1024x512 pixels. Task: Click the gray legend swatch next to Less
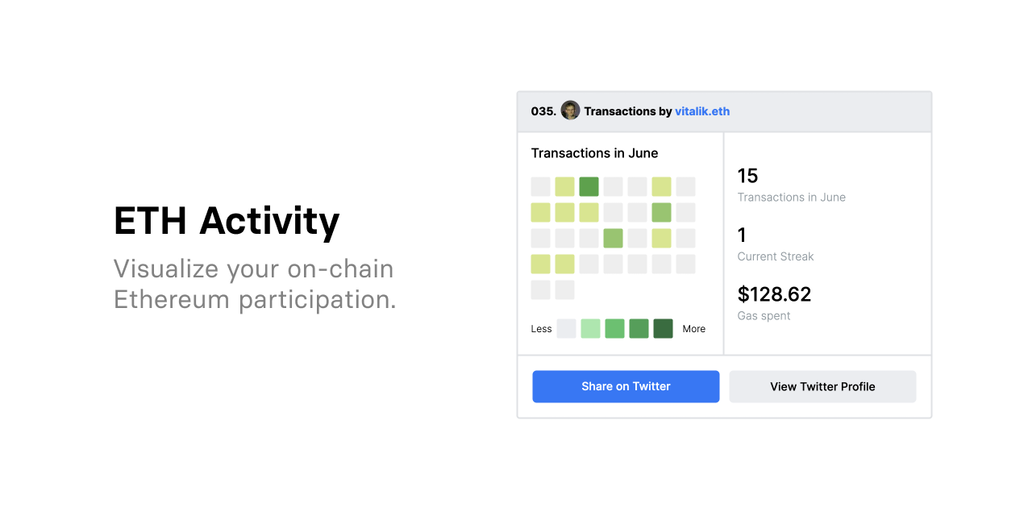click(x=566, y=329)
